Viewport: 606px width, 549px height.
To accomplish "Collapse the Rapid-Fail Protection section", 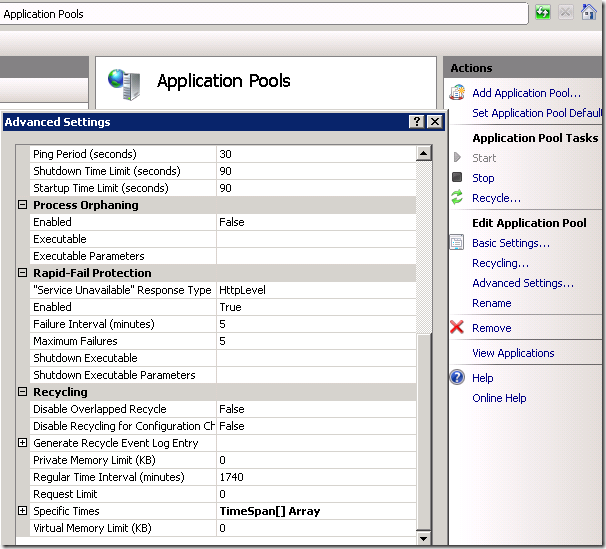I will (x=22, y=273).
